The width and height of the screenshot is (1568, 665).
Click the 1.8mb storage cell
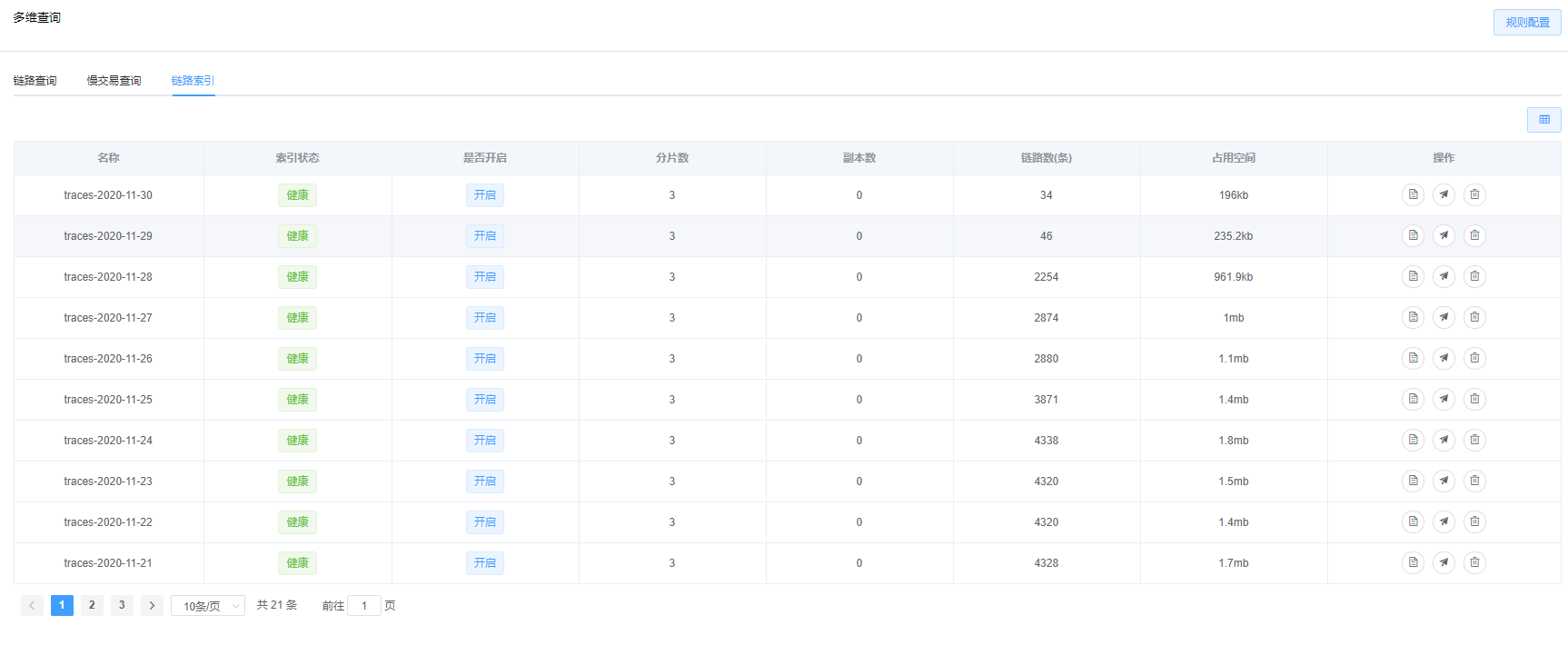[x=1234, y=441]
